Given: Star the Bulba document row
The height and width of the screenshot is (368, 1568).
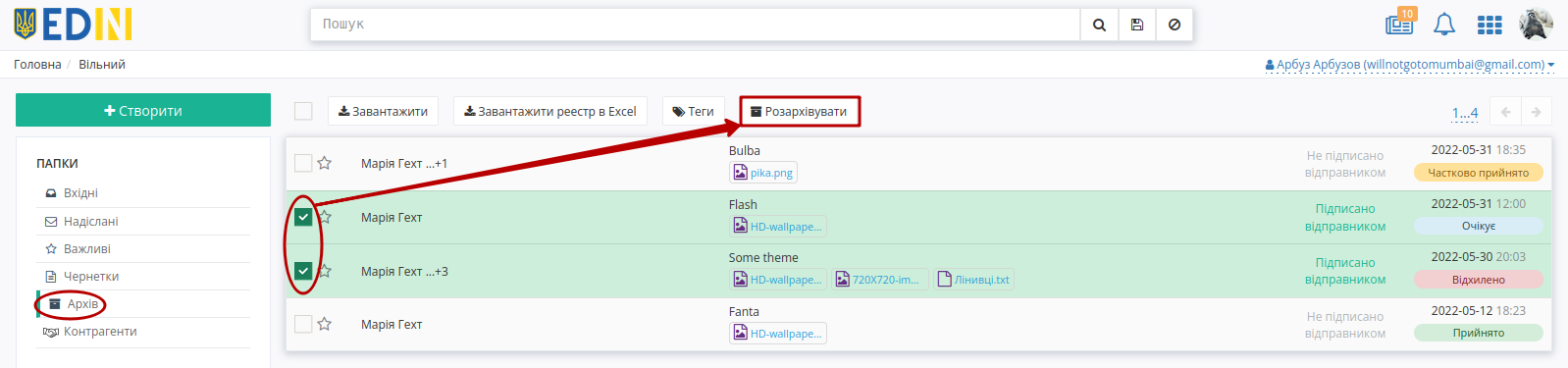Looking at the screenshot, I should (x=324, y=163).
